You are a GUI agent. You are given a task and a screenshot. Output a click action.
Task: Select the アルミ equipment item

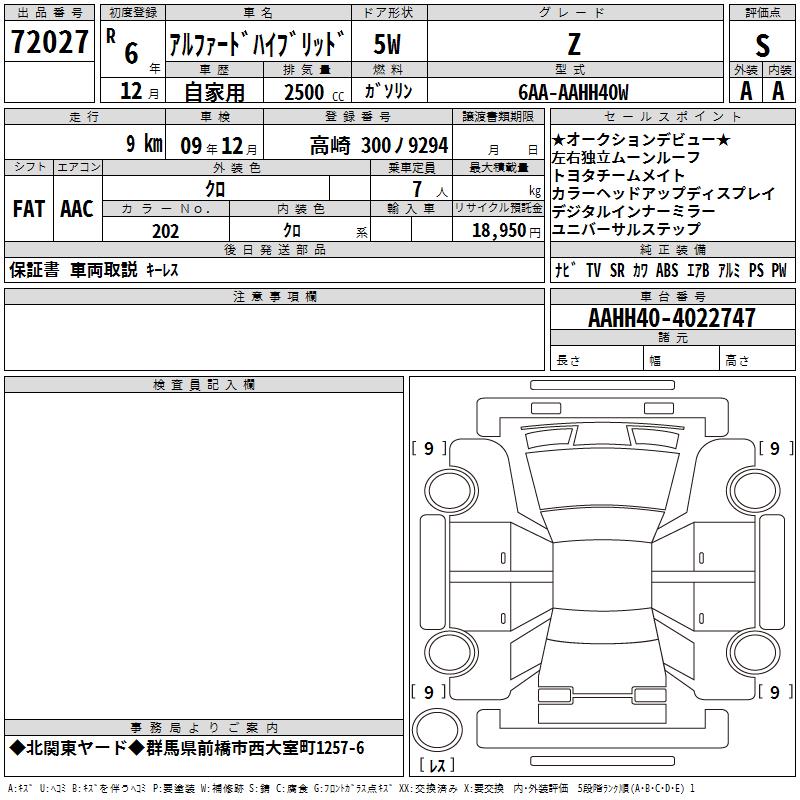(x=729, y=270)
